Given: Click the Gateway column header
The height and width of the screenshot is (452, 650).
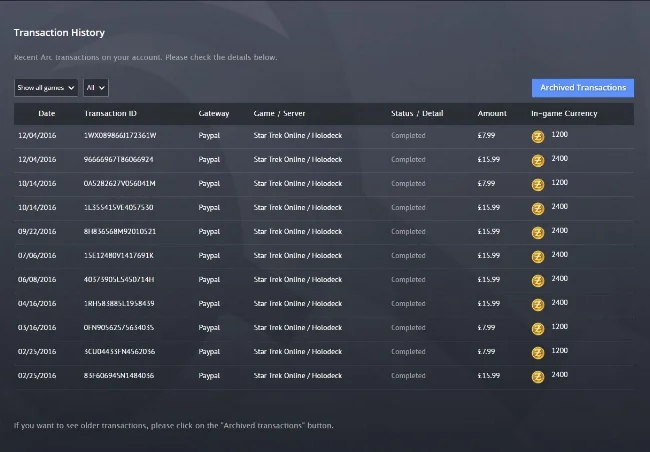Looking at the screenshot, I should pyautogui.click(x=214, y=114).
